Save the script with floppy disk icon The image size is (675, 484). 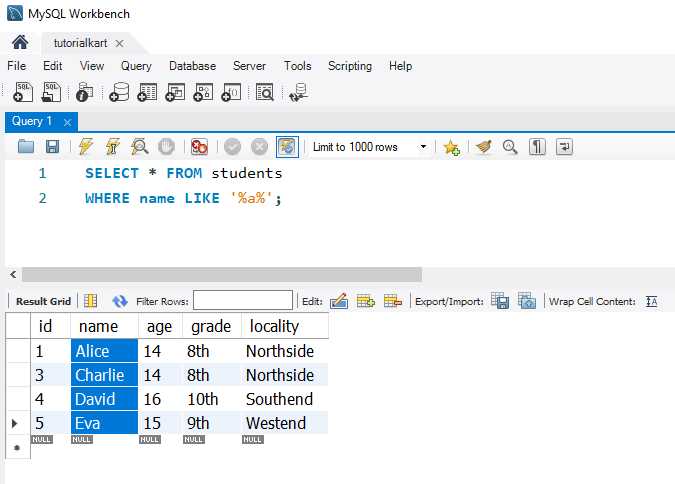click(52, 147)
